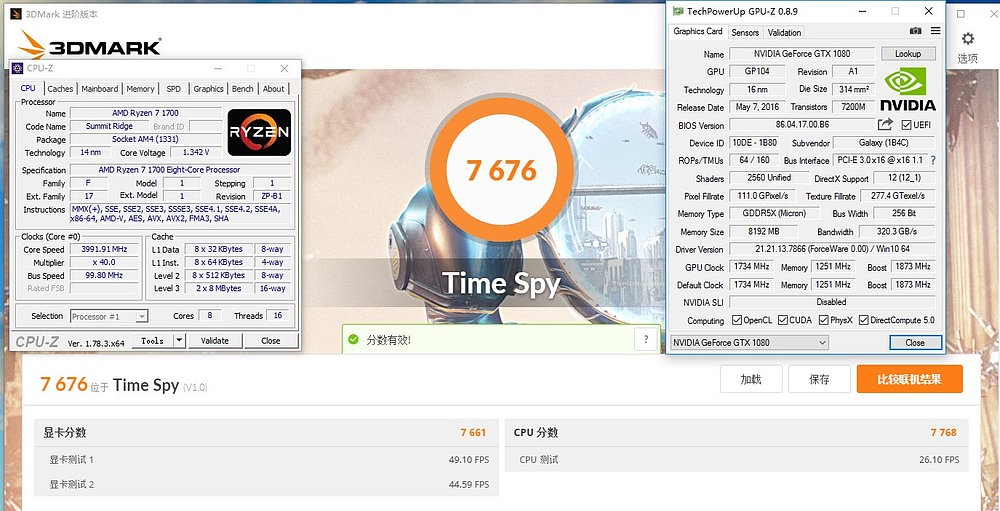Switch to CPU-Z Bench tab
1000x511 pixels.
point(242,89)
